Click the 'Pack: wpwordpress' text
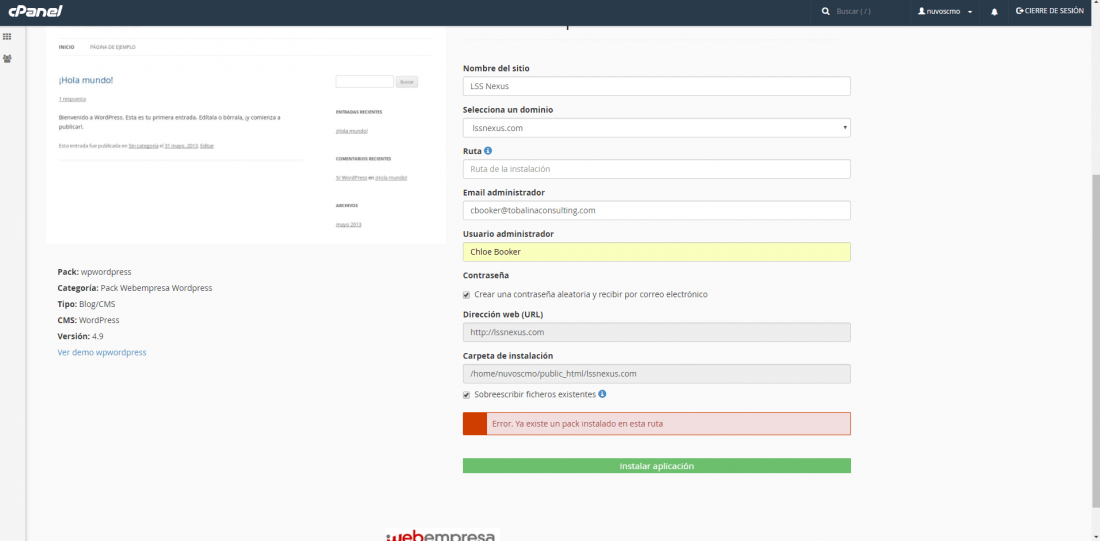This screenshot has height=541, width=1100. [94, 272]
